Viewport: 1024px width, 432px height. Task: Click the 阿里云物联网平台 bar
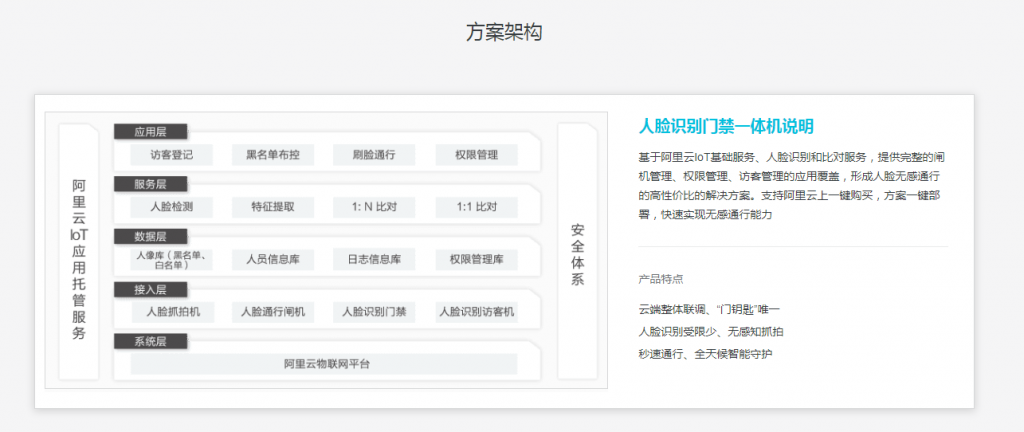point(324,364)
